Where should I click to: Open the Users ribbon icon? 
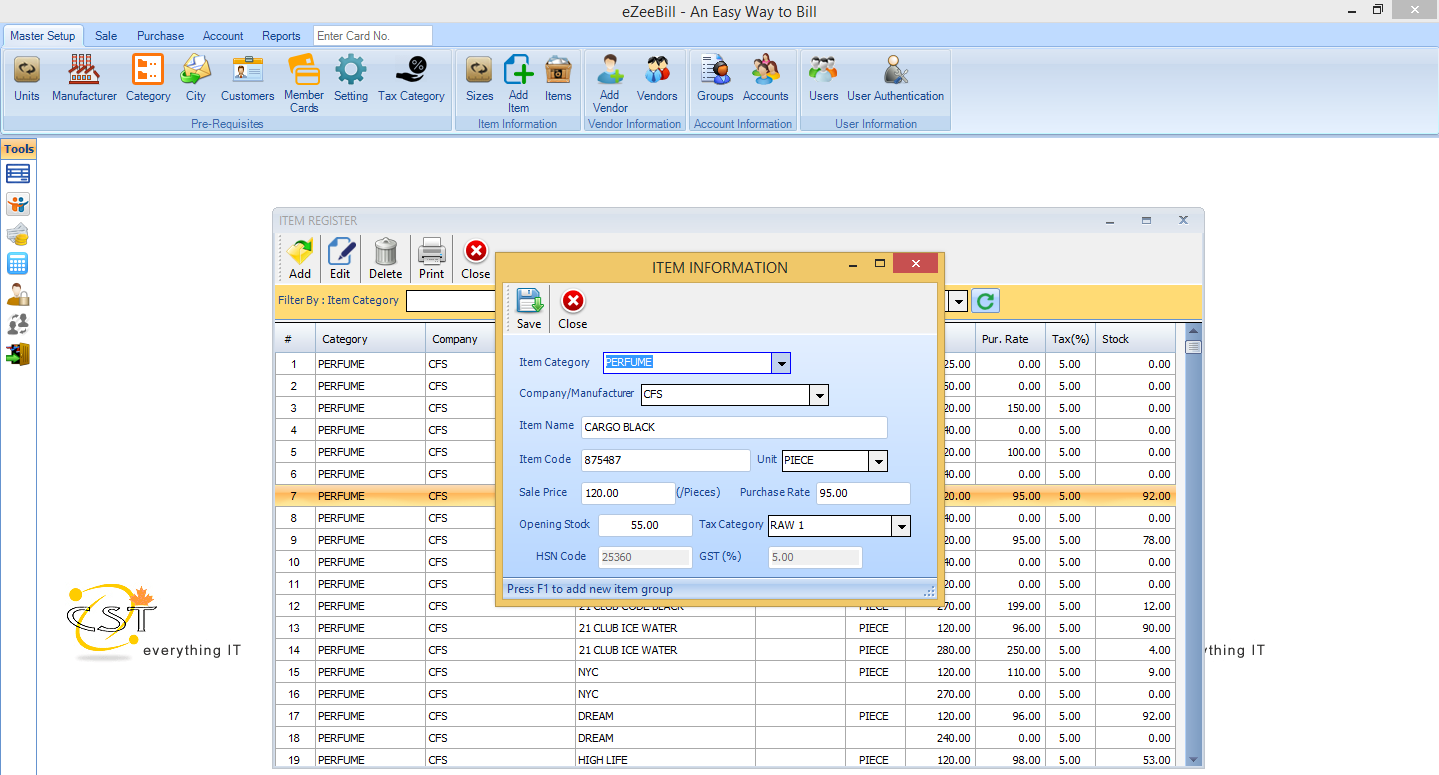click(x=824, y=79)
